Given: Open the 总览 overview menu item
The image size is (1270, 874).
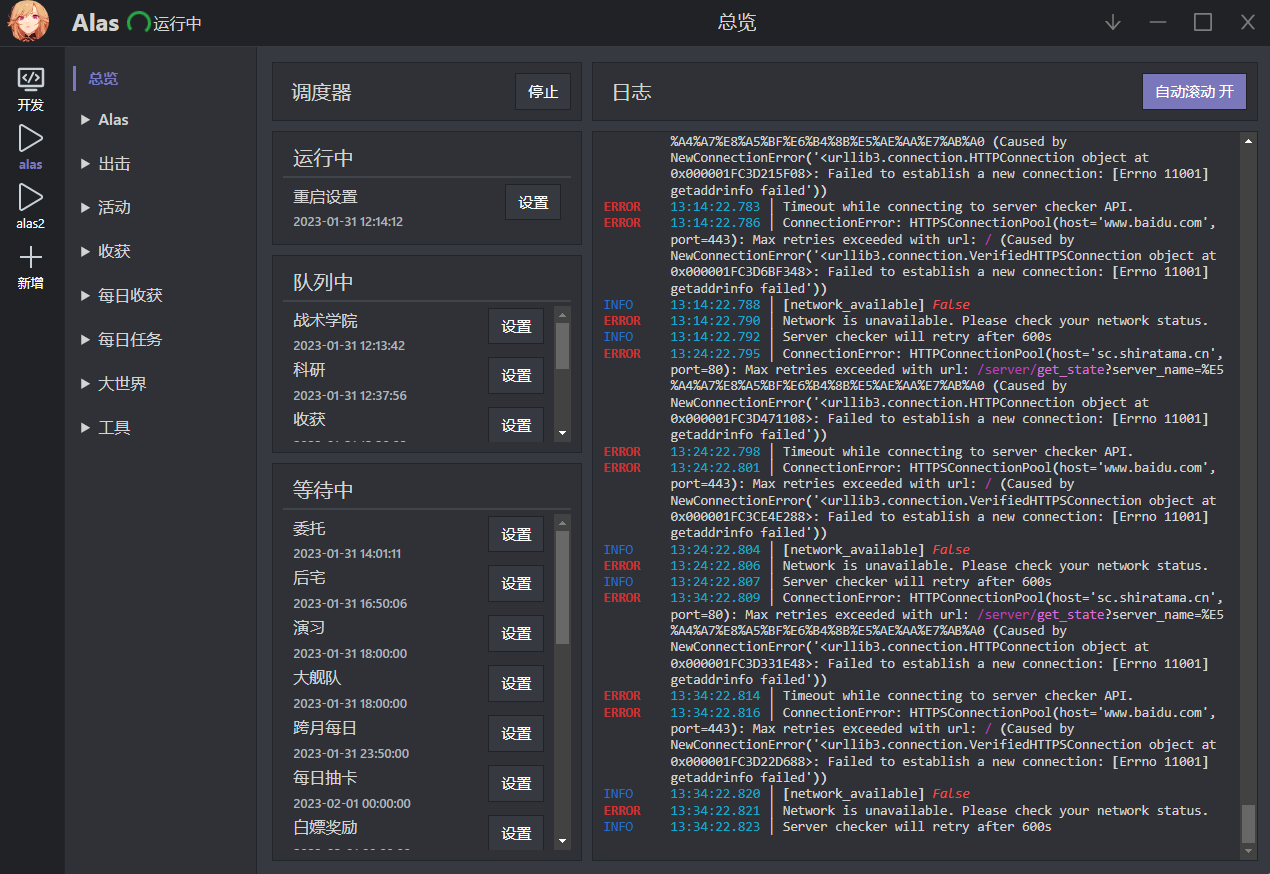Looking at the screenshot, I should point(103,78).
